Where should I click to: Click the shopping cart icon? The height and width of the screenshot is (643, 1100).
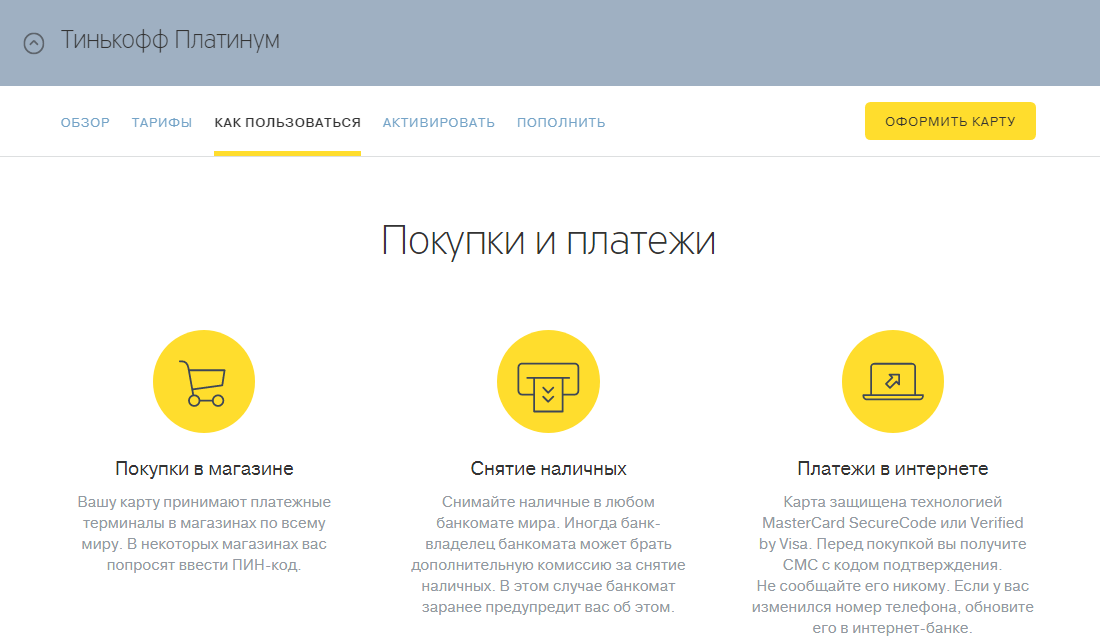203,383
